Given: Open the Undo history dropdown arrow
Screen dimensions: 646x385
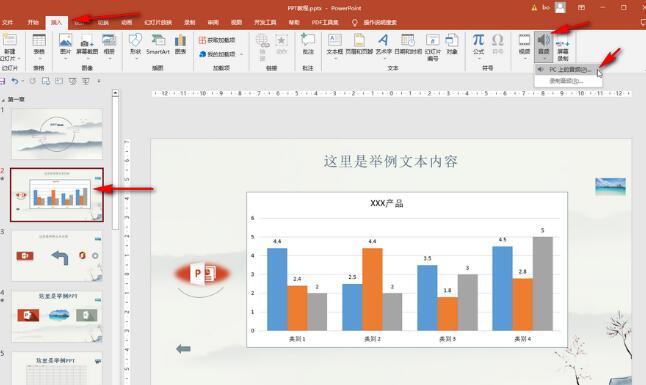Looking at the screenshot, I should 22,81.
